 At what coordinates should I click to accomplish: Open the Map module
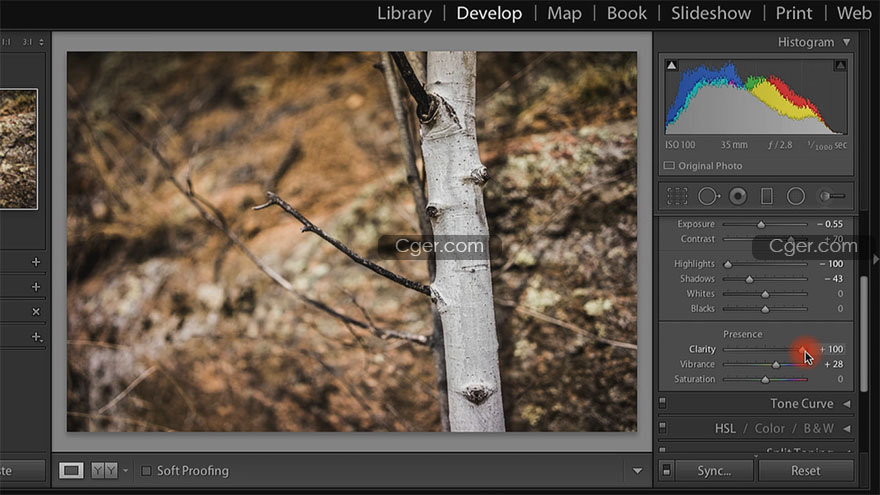564,13
